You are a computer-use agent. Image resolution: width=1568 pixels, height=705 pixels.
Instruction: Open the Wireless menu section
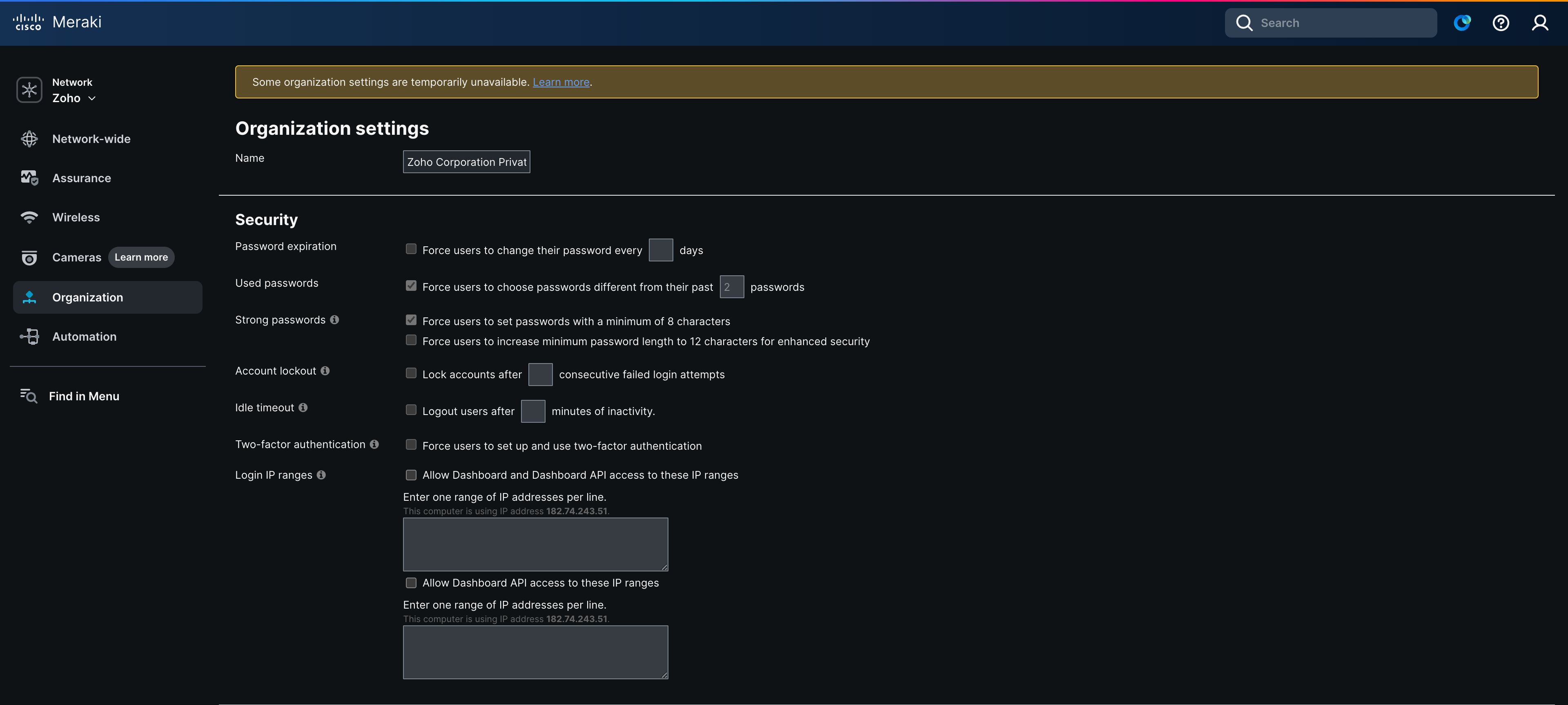(x=76, y=217)
